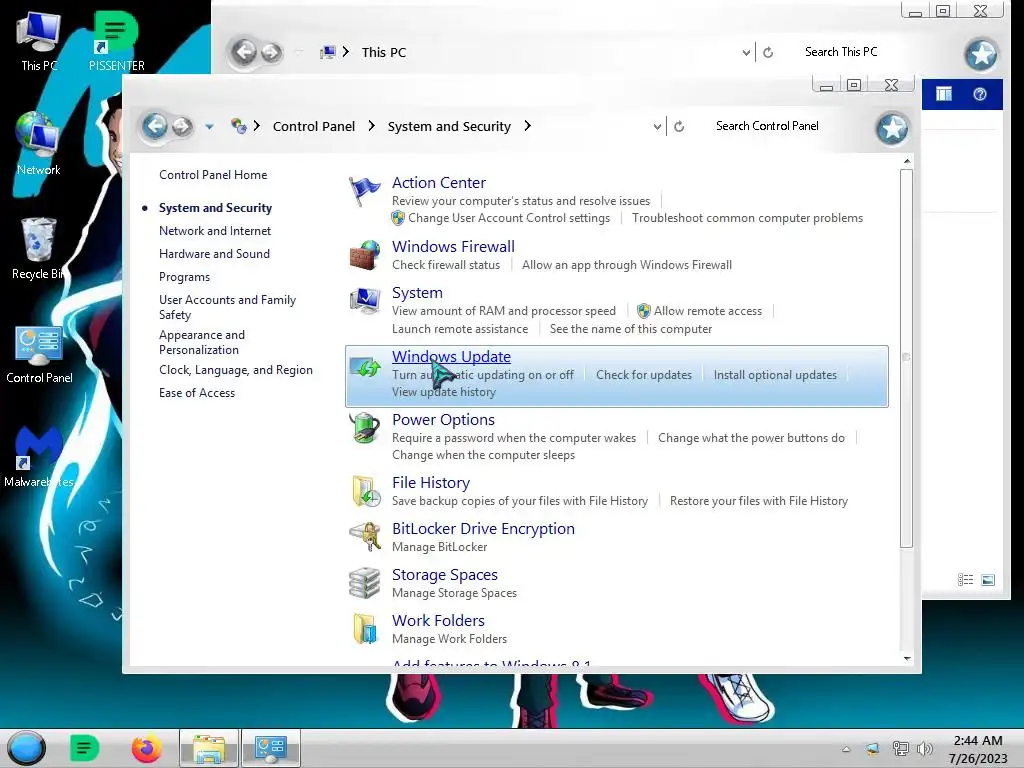Select the PISSENTER desktop shortcut
This screenshot has width=1024, height=768.
click(x=116, y=41)
